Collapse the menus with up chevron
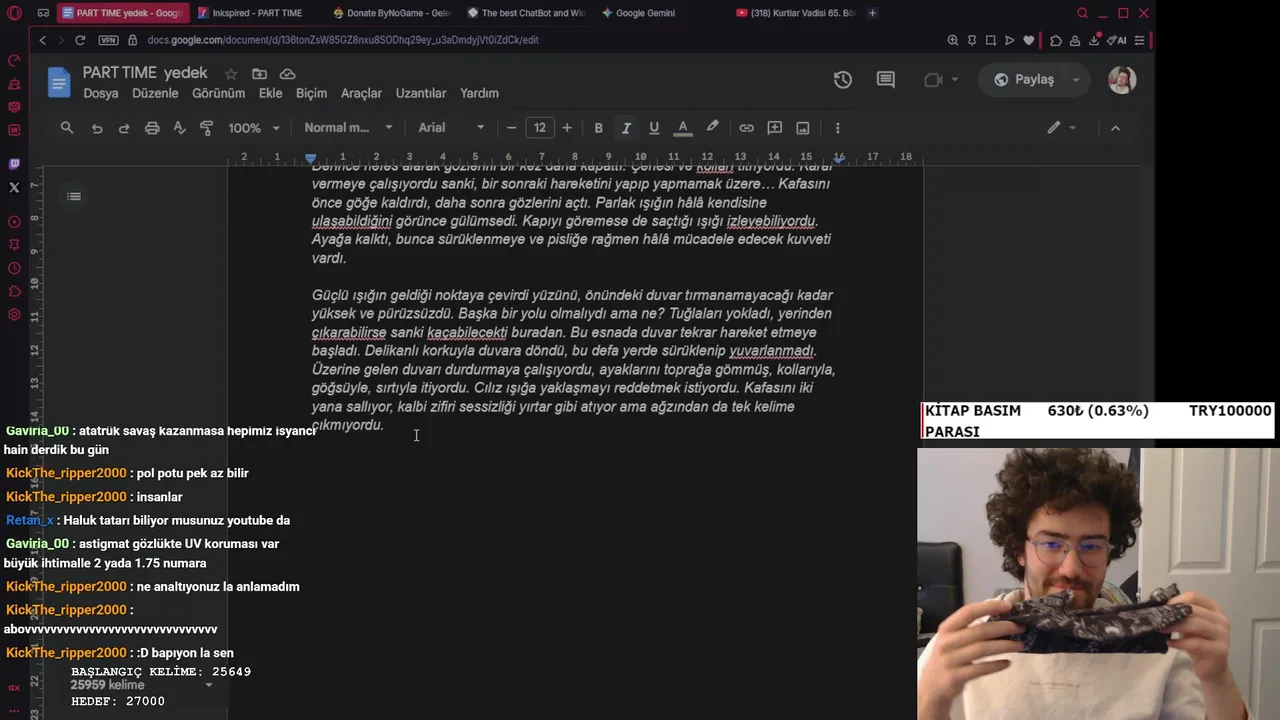Screen dimensions: 1280x720 (1115, 128)
